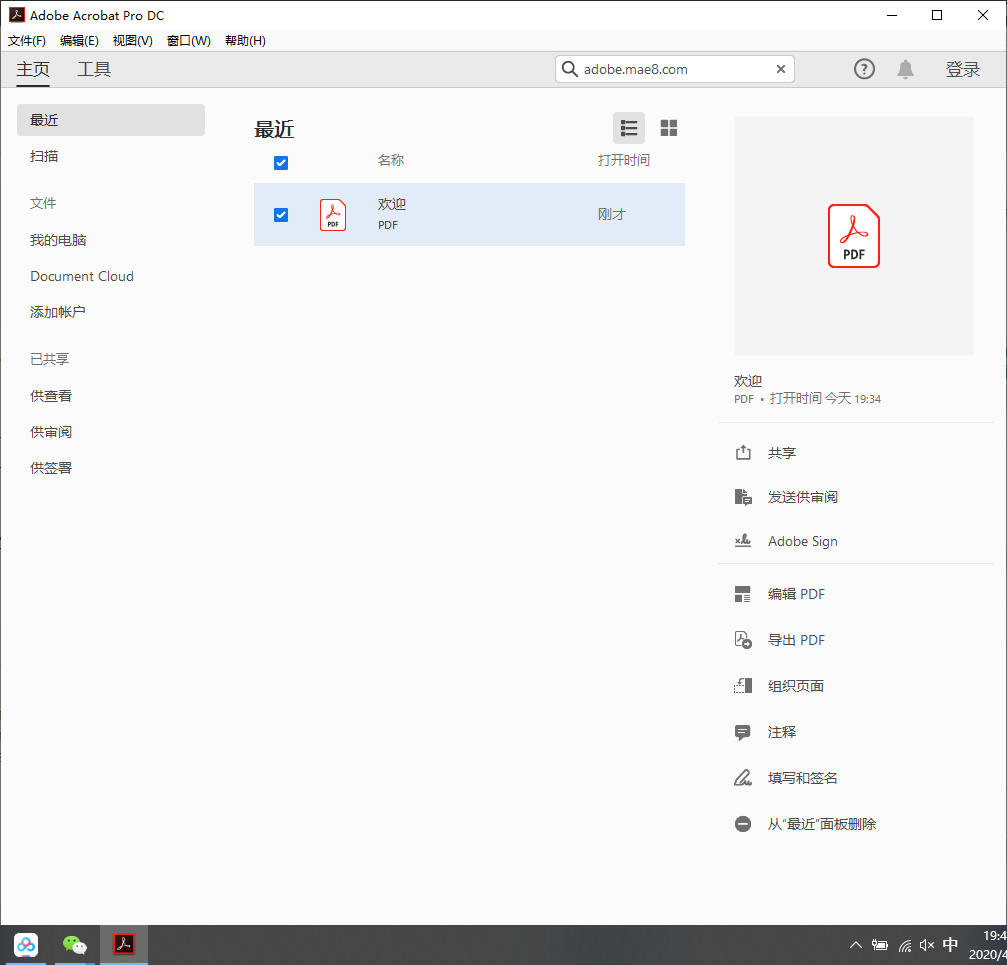This screenshot has width=1007, height=965.
Task: Open WeChat from the taskbar
Action: click(x=74, y=944)
